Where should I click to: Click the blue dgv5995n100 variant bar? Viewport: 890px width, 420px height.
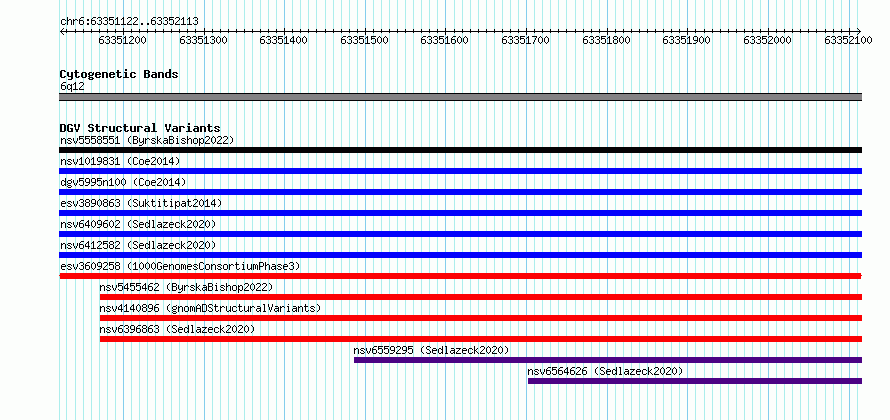tap(460, 192)
